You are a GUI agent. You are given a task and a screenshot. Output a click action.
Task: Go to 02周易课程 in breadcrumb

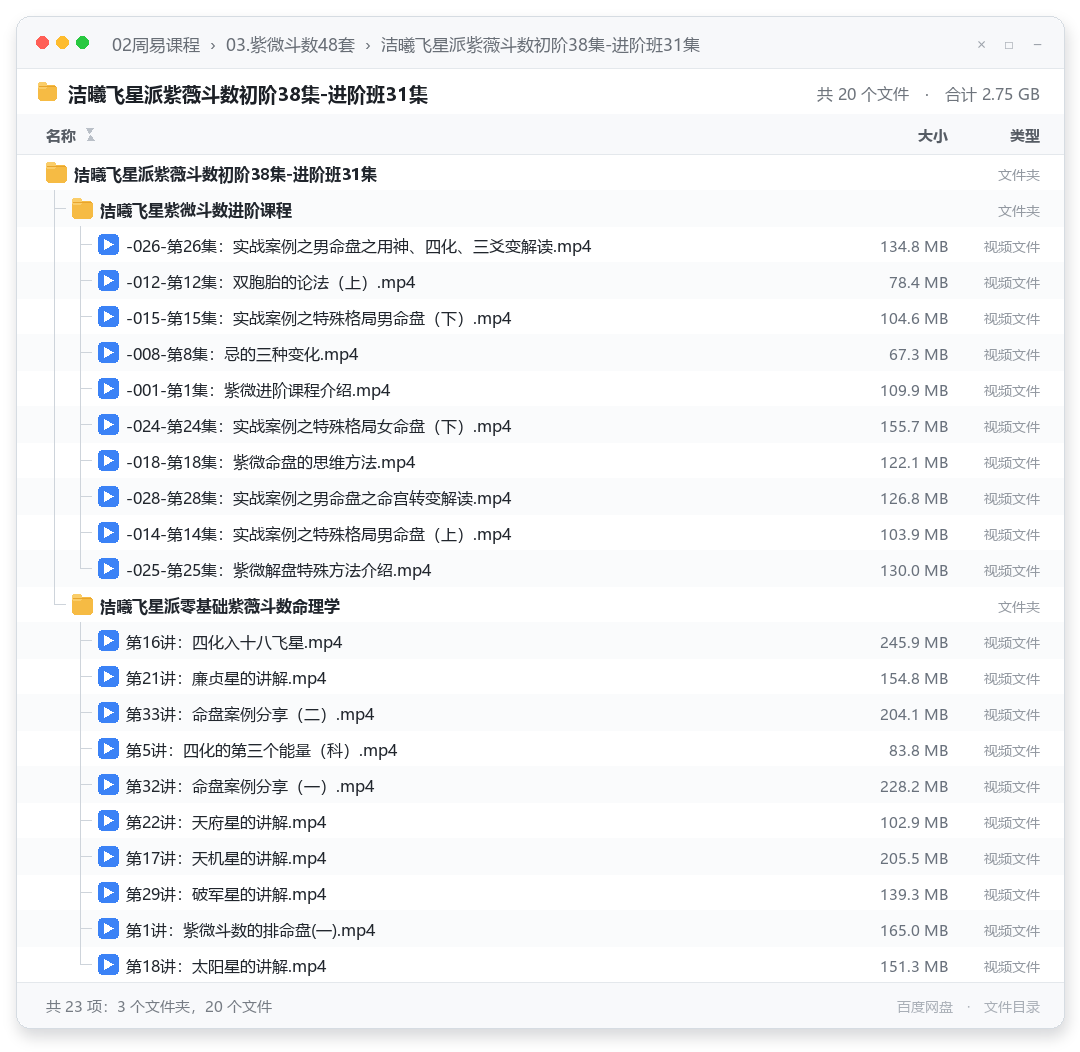156,45
